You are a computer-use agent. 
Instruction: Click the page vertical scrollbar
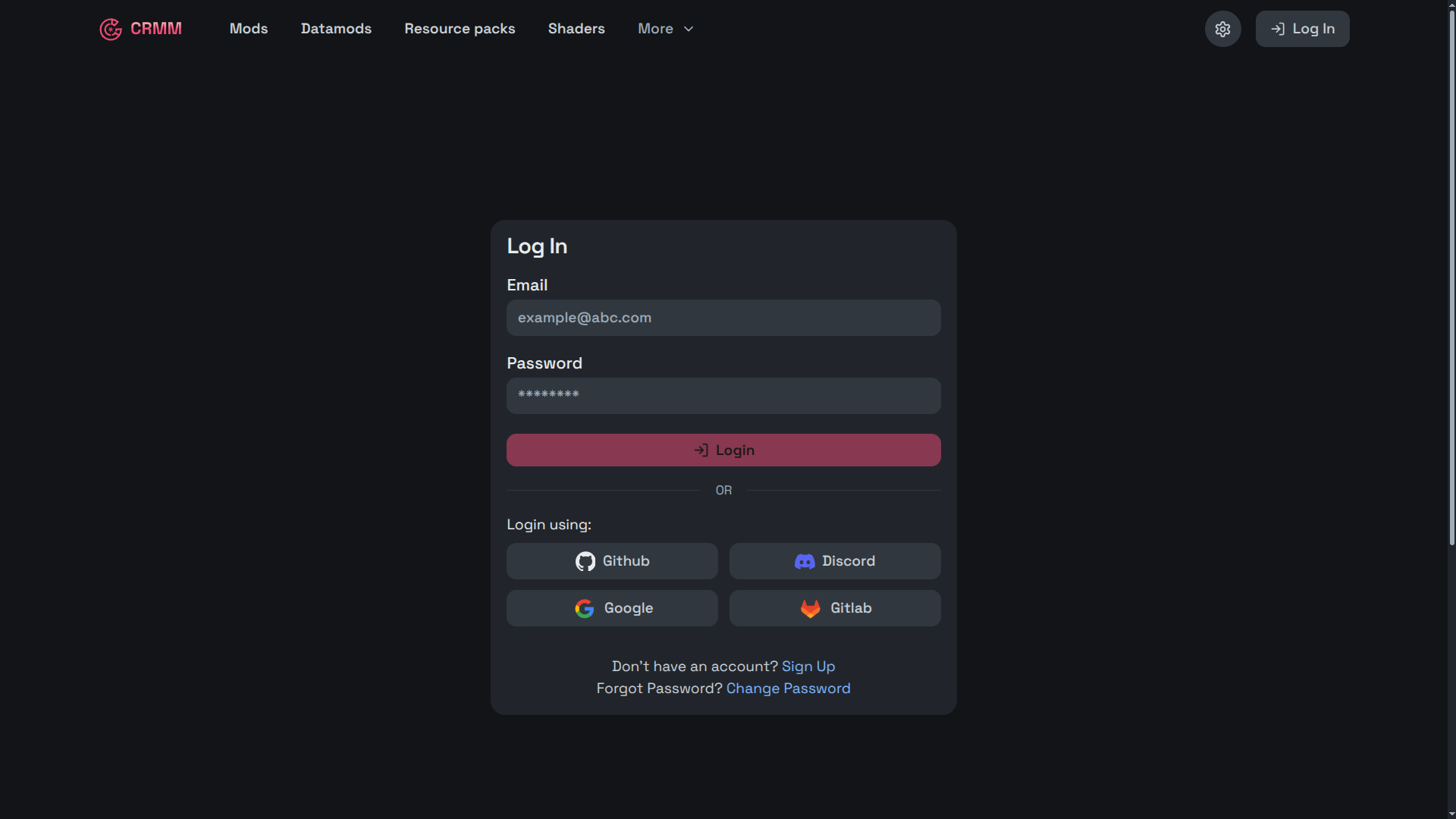(x=1451, y=277)
